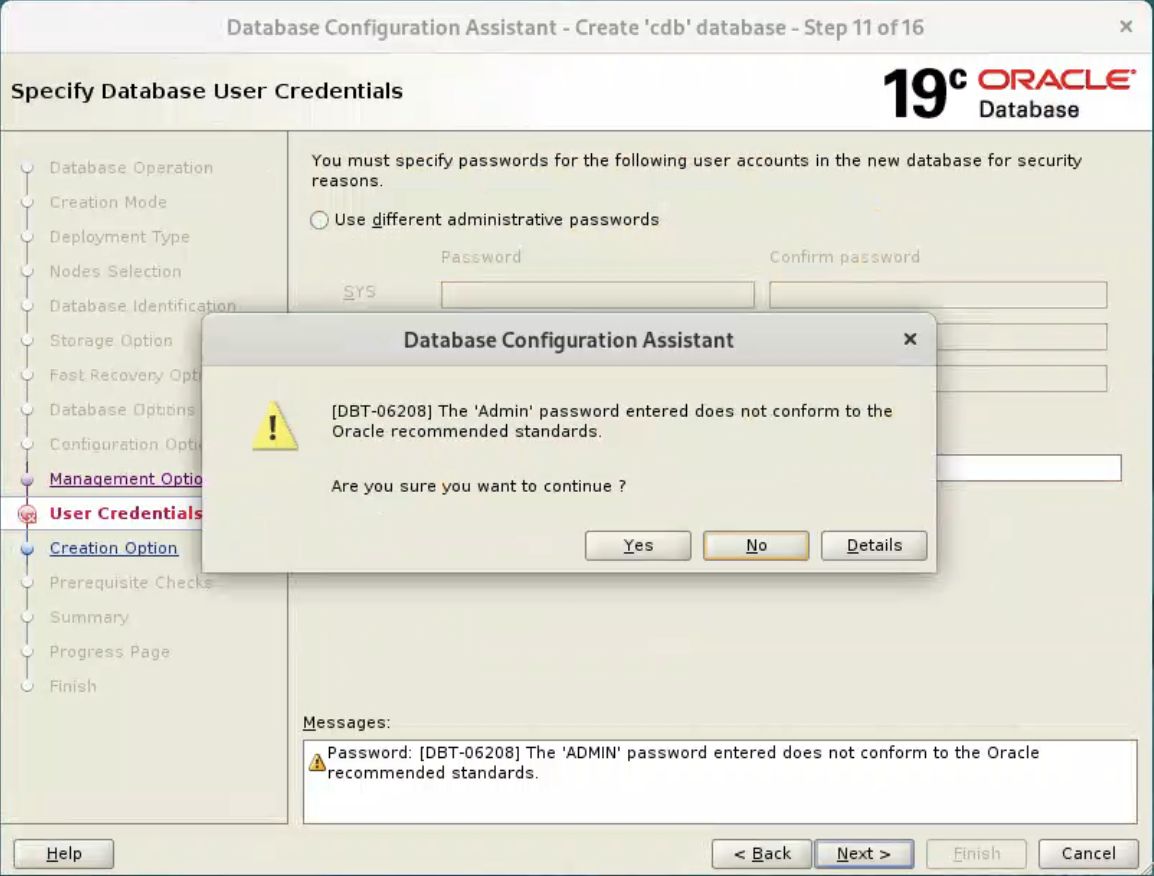Click the Configuration Options step
Screen dimensions: 1154x876
pyautogui.click(x=125, y=444)
